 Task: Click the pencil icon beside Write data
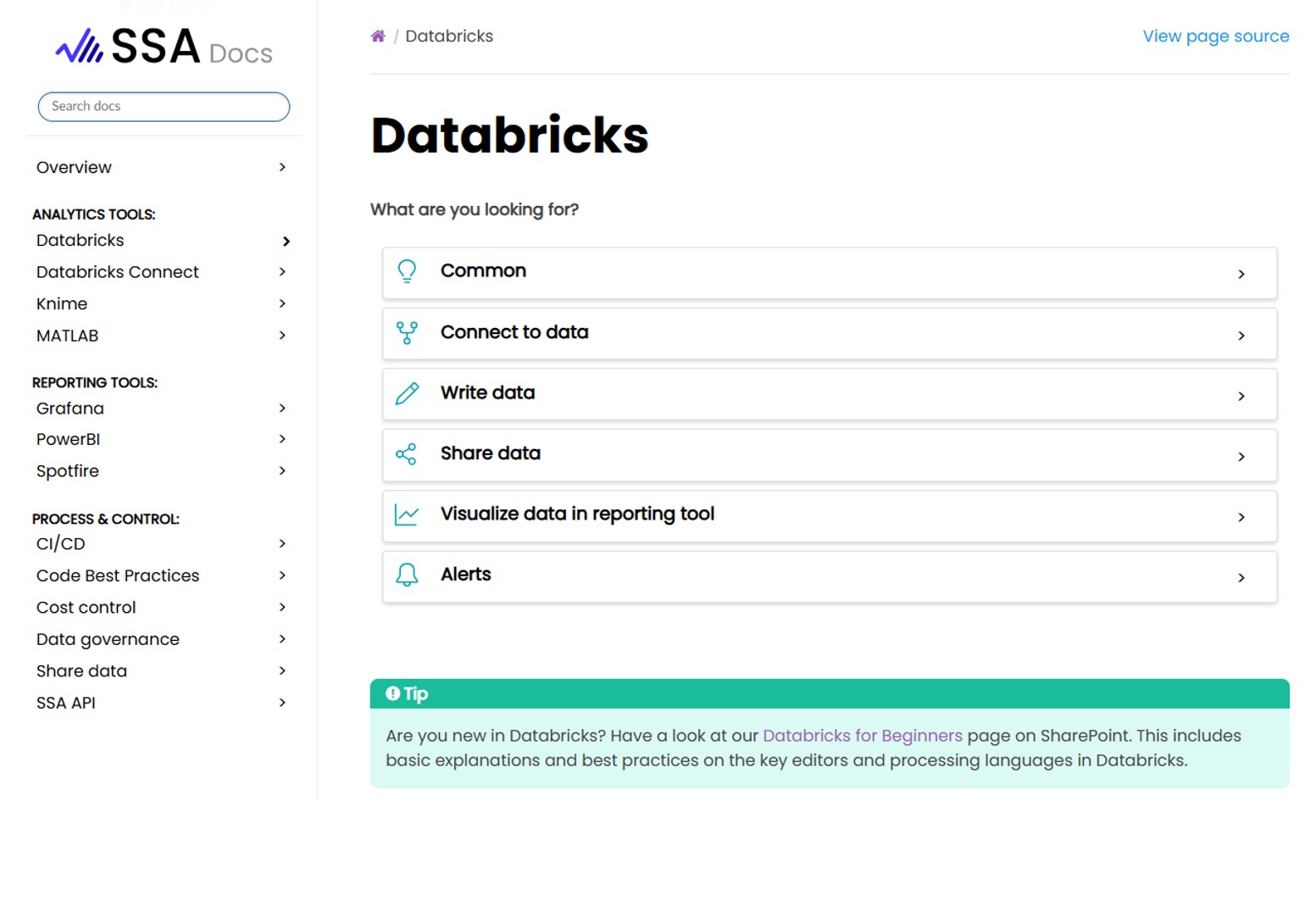tap(407, 393)
